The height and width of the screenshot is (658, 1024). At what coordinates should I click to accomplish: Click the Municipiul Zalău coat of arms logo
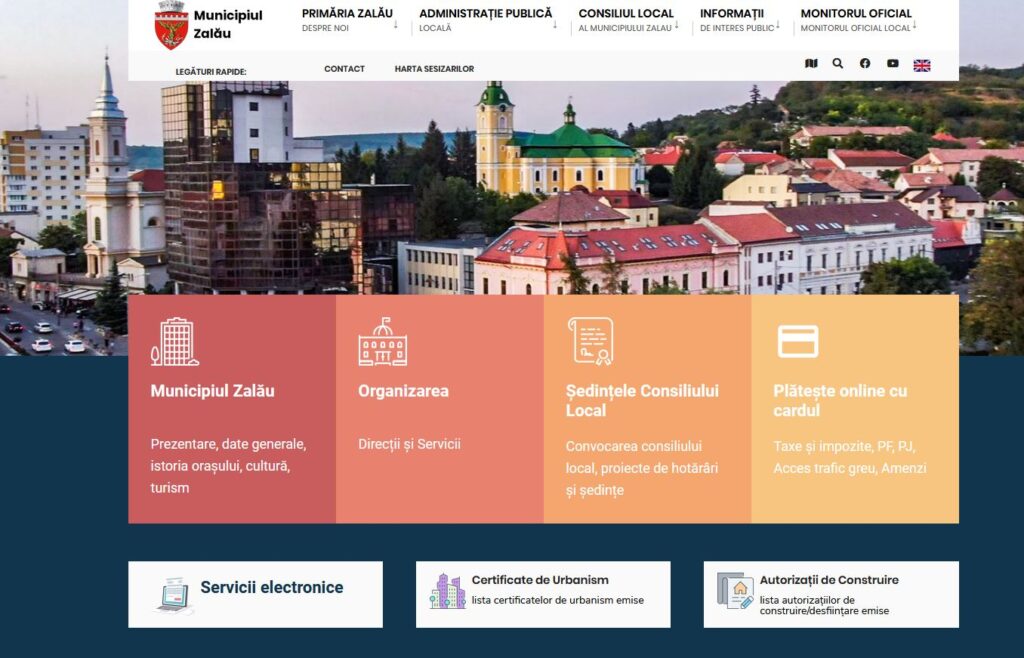171,25
